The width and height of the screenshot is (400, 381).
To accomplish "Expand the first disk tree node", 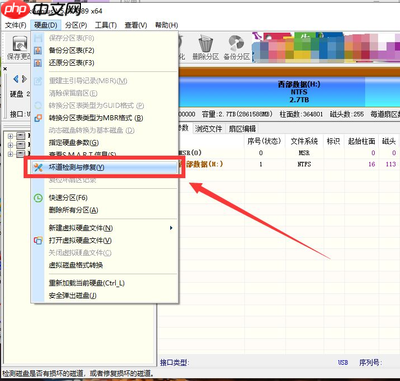I will click(x=10, y=136).
